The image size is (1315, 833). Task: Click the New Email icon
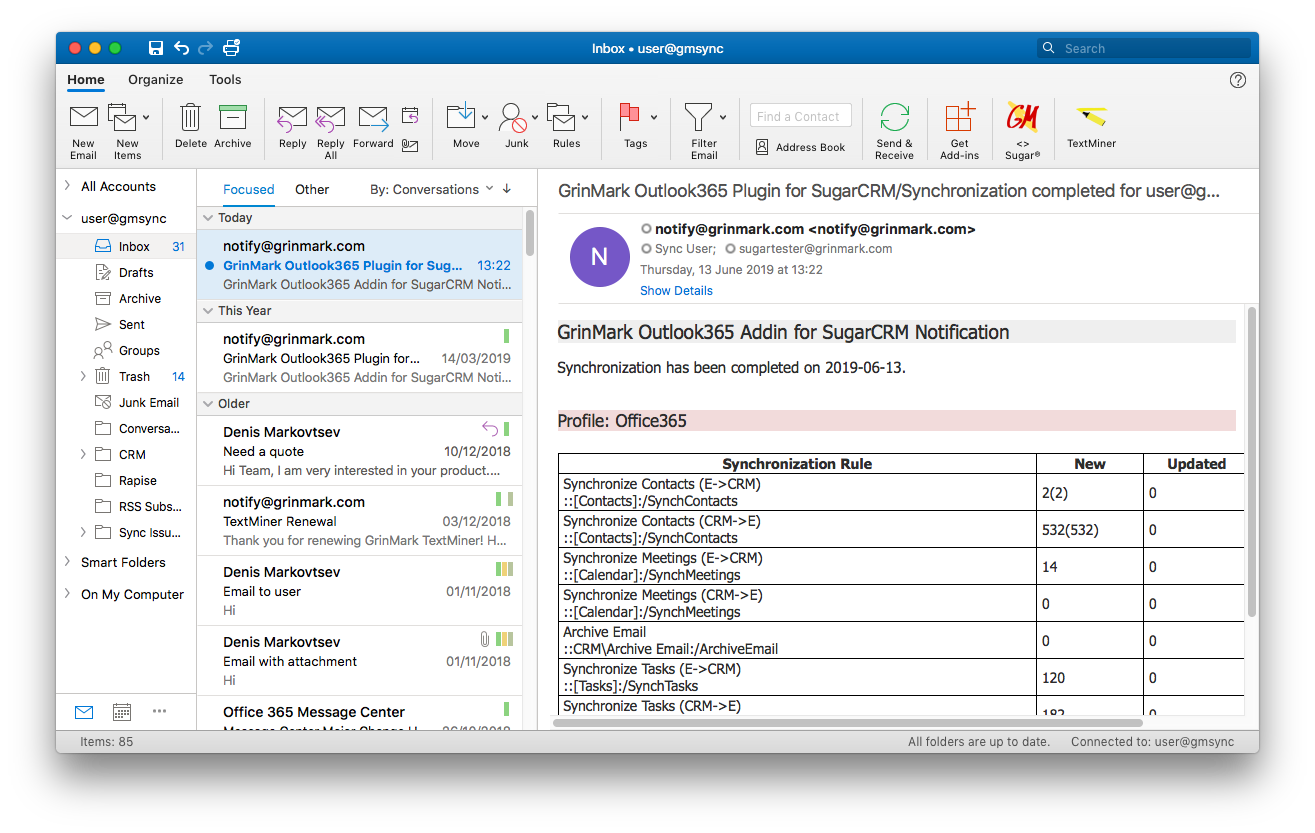[84, 117]
